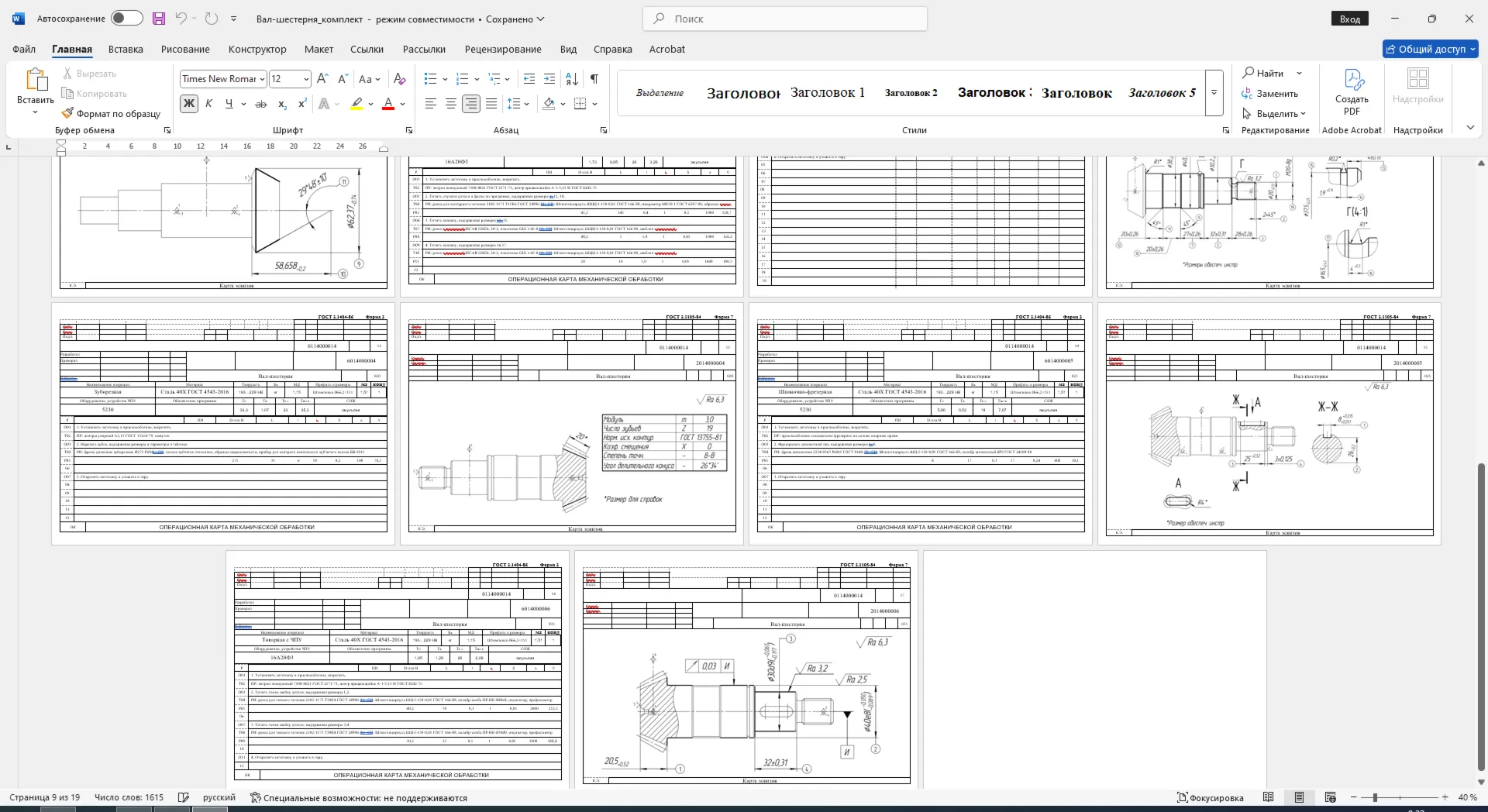Expand the Styles gallery more arrow

point(1214,93)
